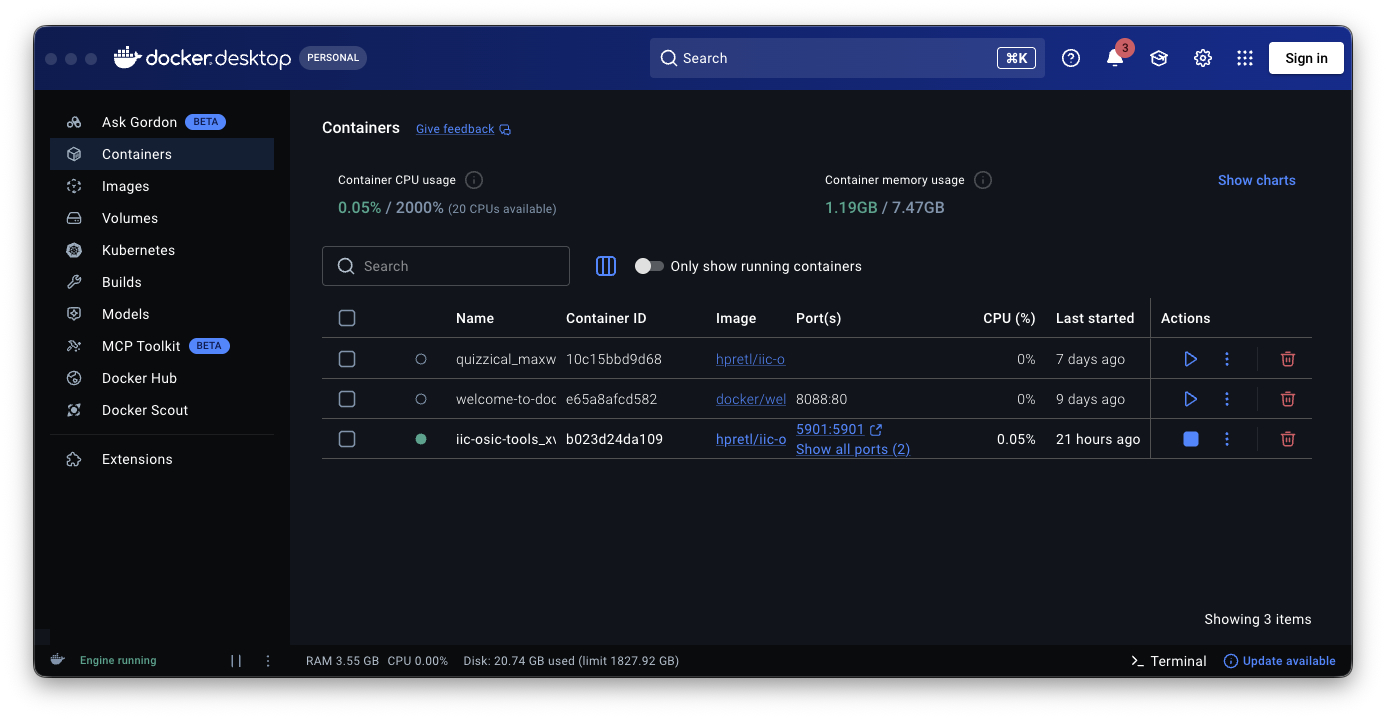Open the apps grid icon in header
This screenshot has width=1386, height=719.
pos(1244,58)
